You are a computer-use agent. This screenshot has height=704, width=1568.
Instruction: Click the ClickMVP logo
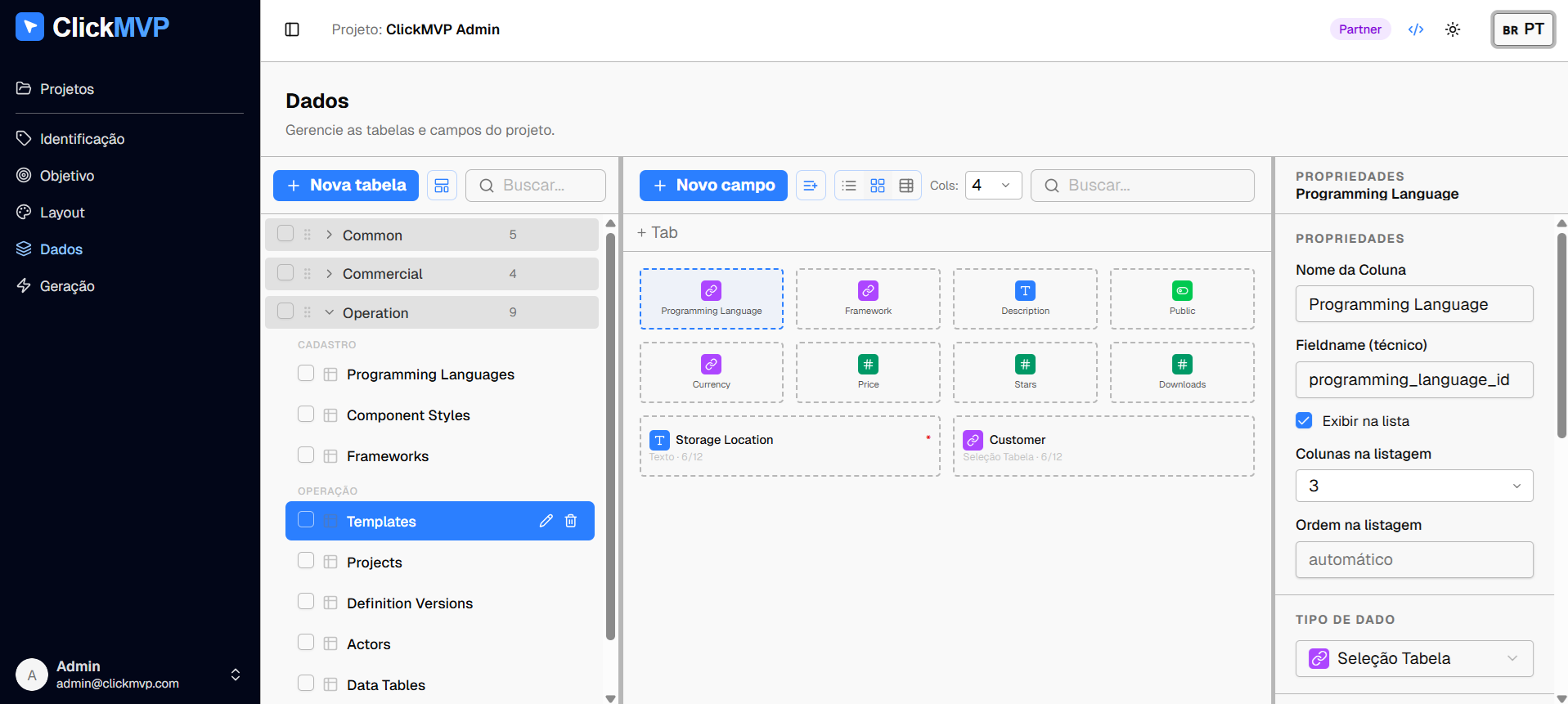coord(92,27)
